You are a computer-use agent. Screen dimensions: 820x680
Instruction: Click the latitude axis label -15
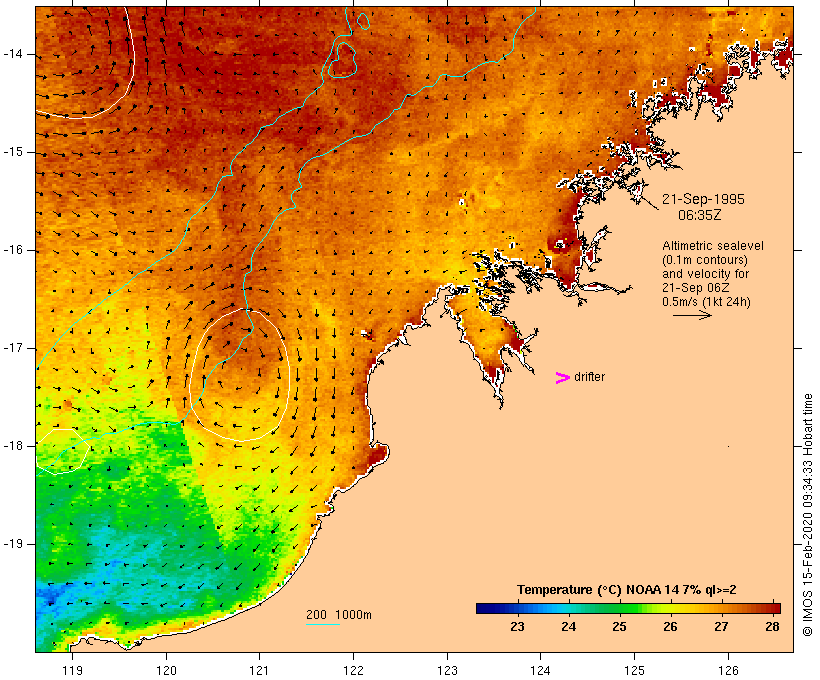click(x=12, y=152)
